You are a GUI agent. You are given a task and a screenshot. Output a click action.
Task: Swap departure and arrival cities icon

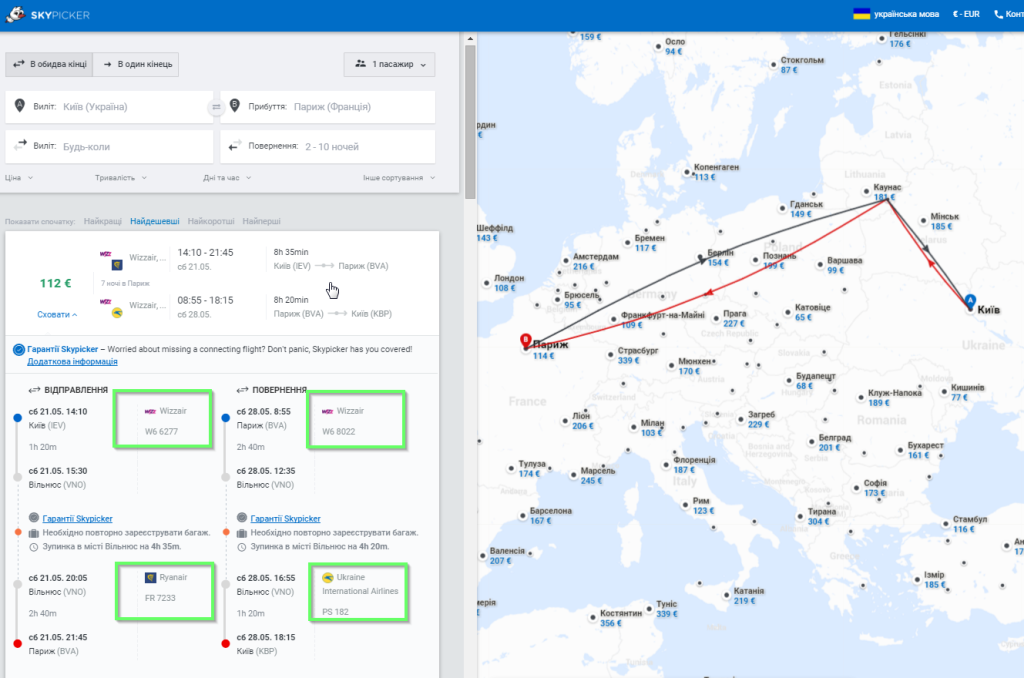point(216,107)
